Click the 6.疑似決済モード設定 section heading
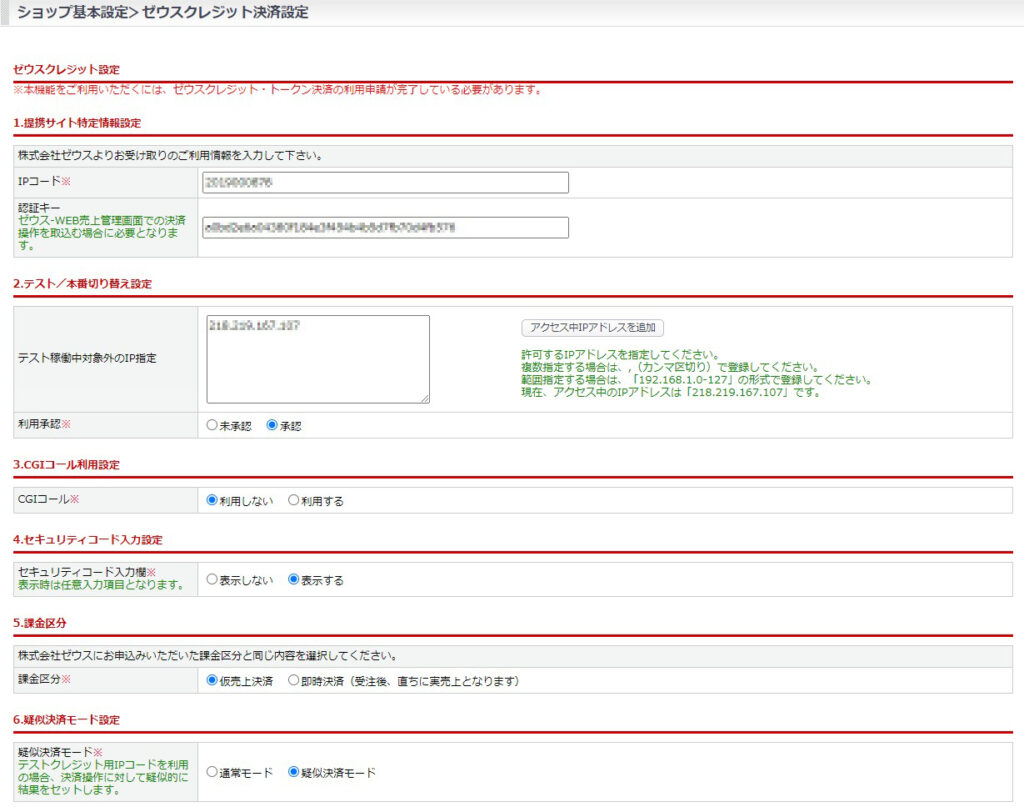This screenshot has height=807, width=1024. [x=67, y=720]
